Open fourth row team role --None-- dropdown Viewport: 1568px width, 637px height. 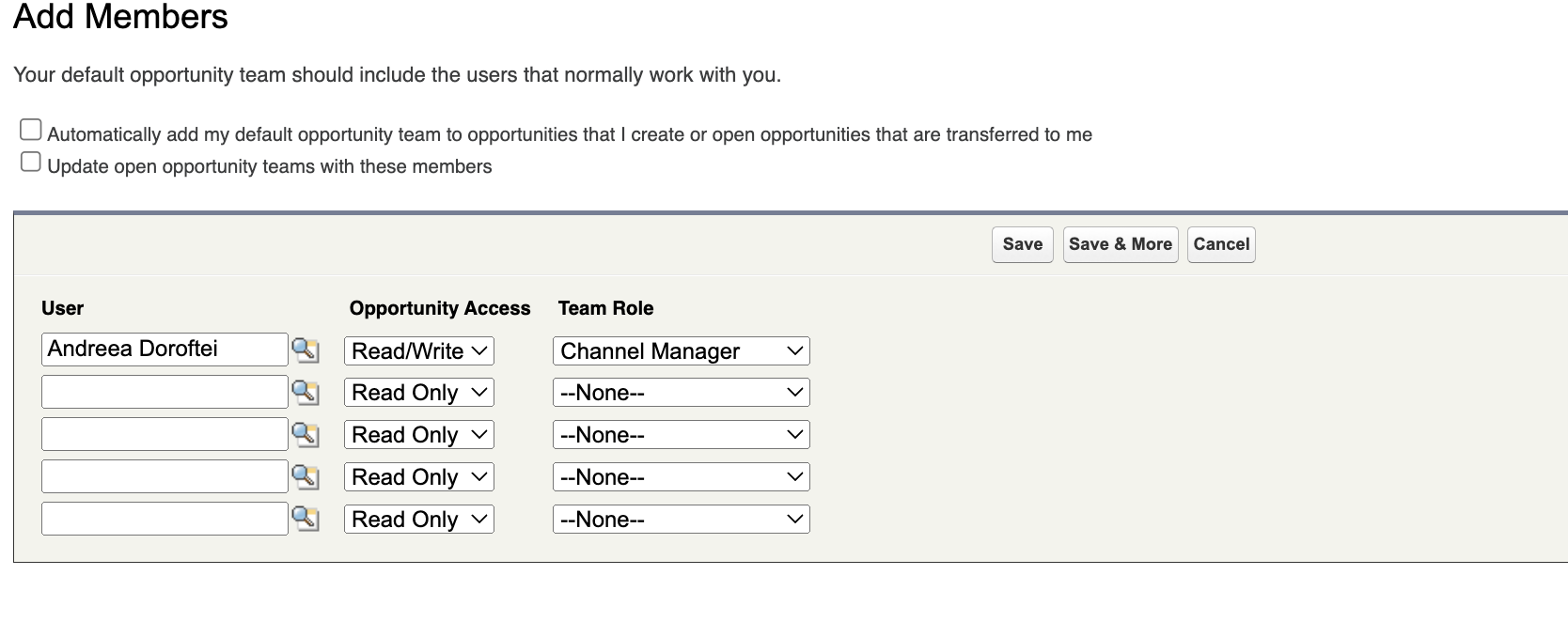pyautogui.click(x=682, y=477)
